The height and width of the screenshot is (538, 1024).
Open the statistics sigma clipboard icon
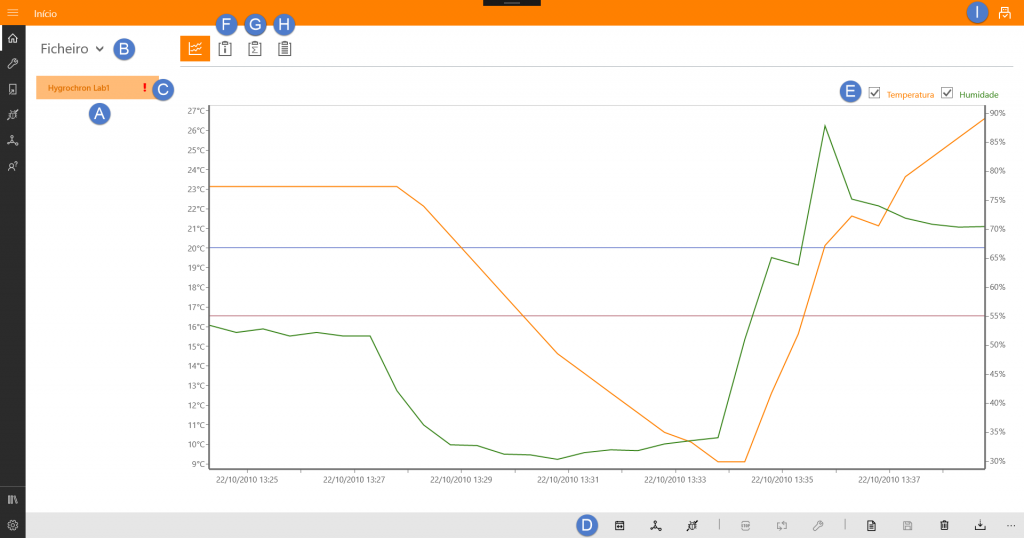pos(255,48)
